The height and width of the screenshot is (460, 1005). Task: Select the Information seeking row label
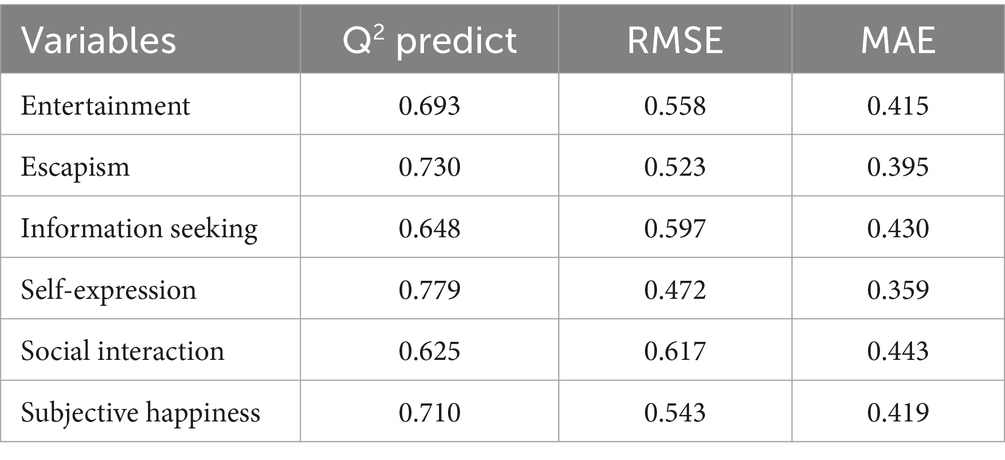coord(139,229)
